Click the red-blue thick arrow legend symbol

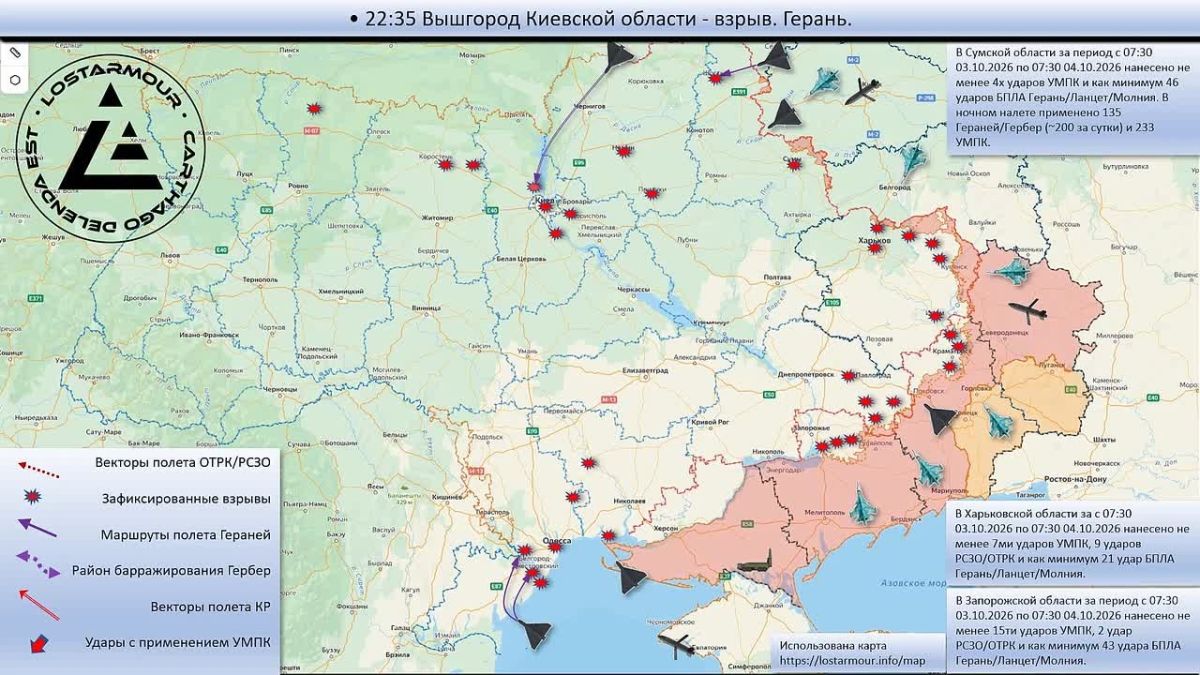pos(38,644)
